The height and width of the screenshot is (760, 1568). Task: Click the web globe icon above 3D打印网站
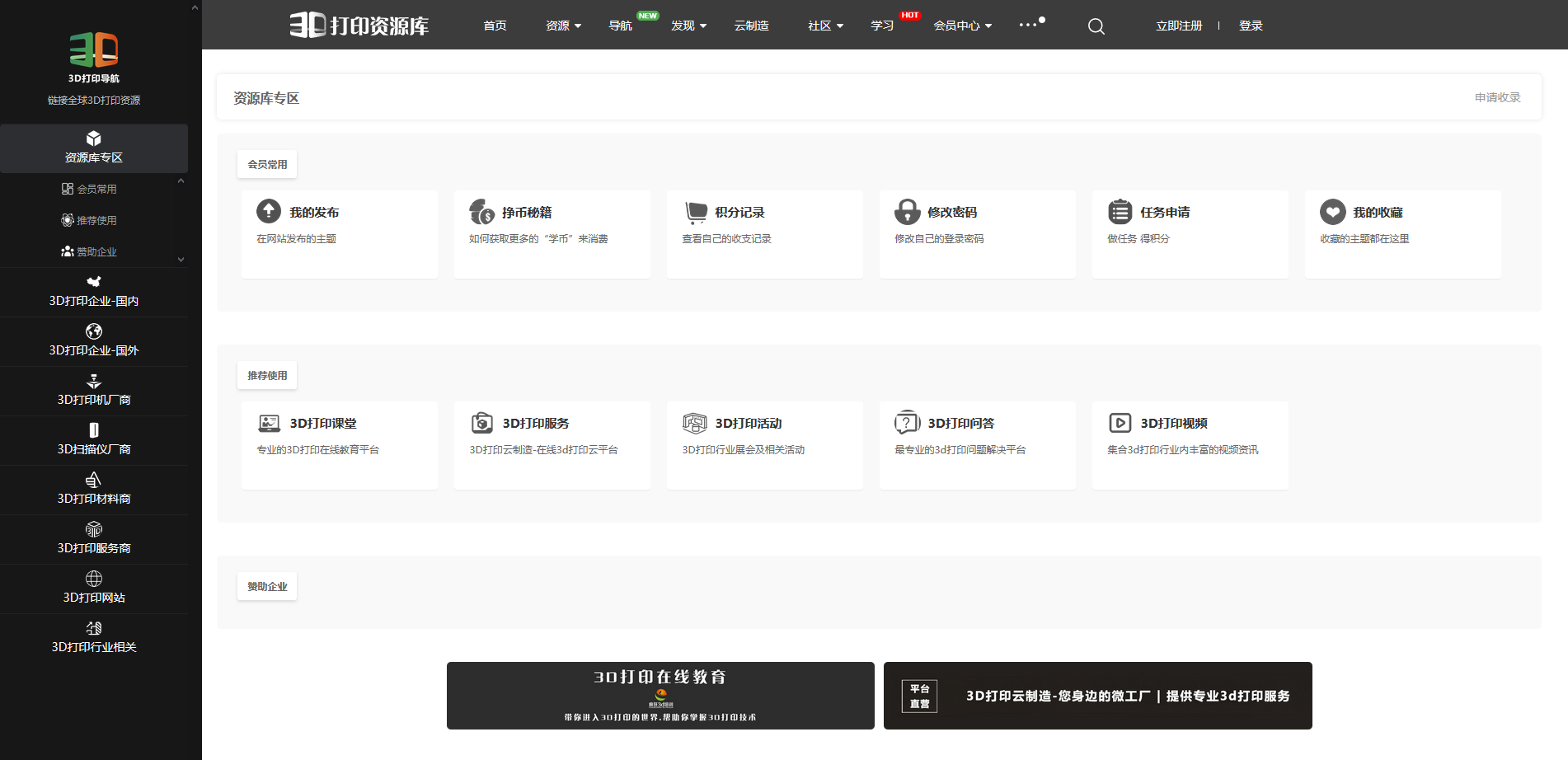pos(94,578)
